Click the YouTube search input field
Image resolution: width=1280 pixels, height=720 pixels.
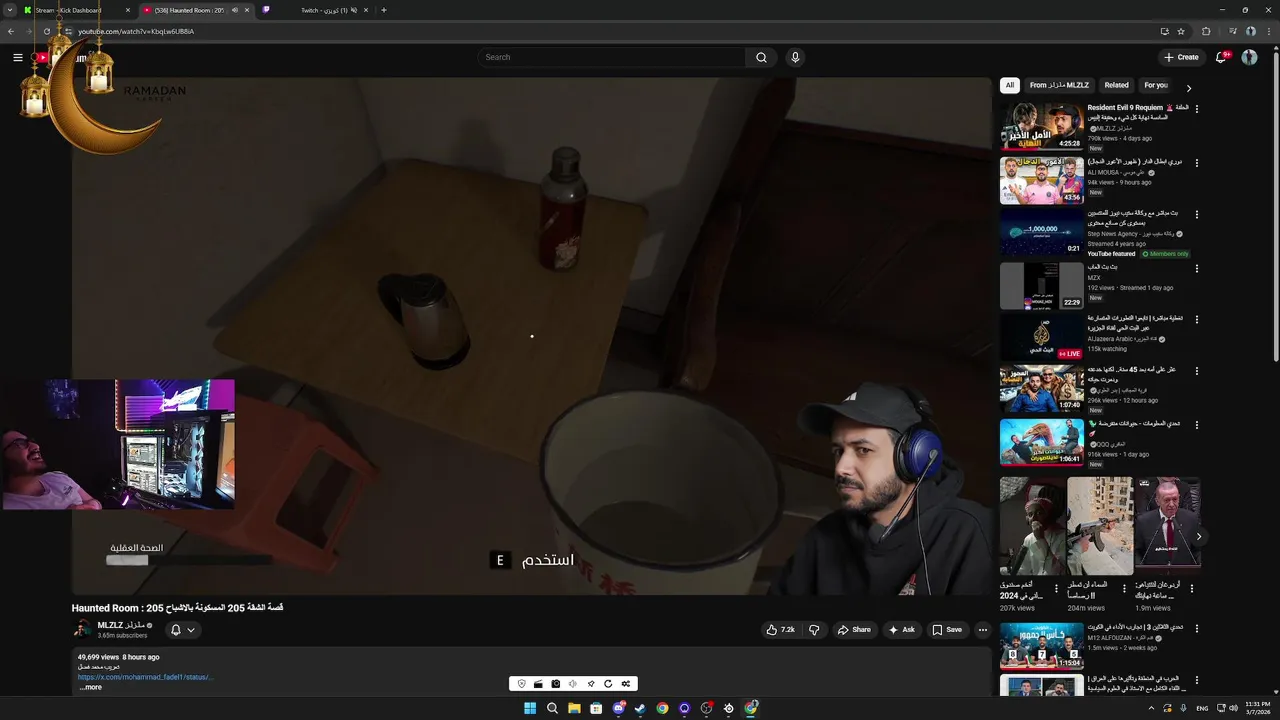pos(611,57)
